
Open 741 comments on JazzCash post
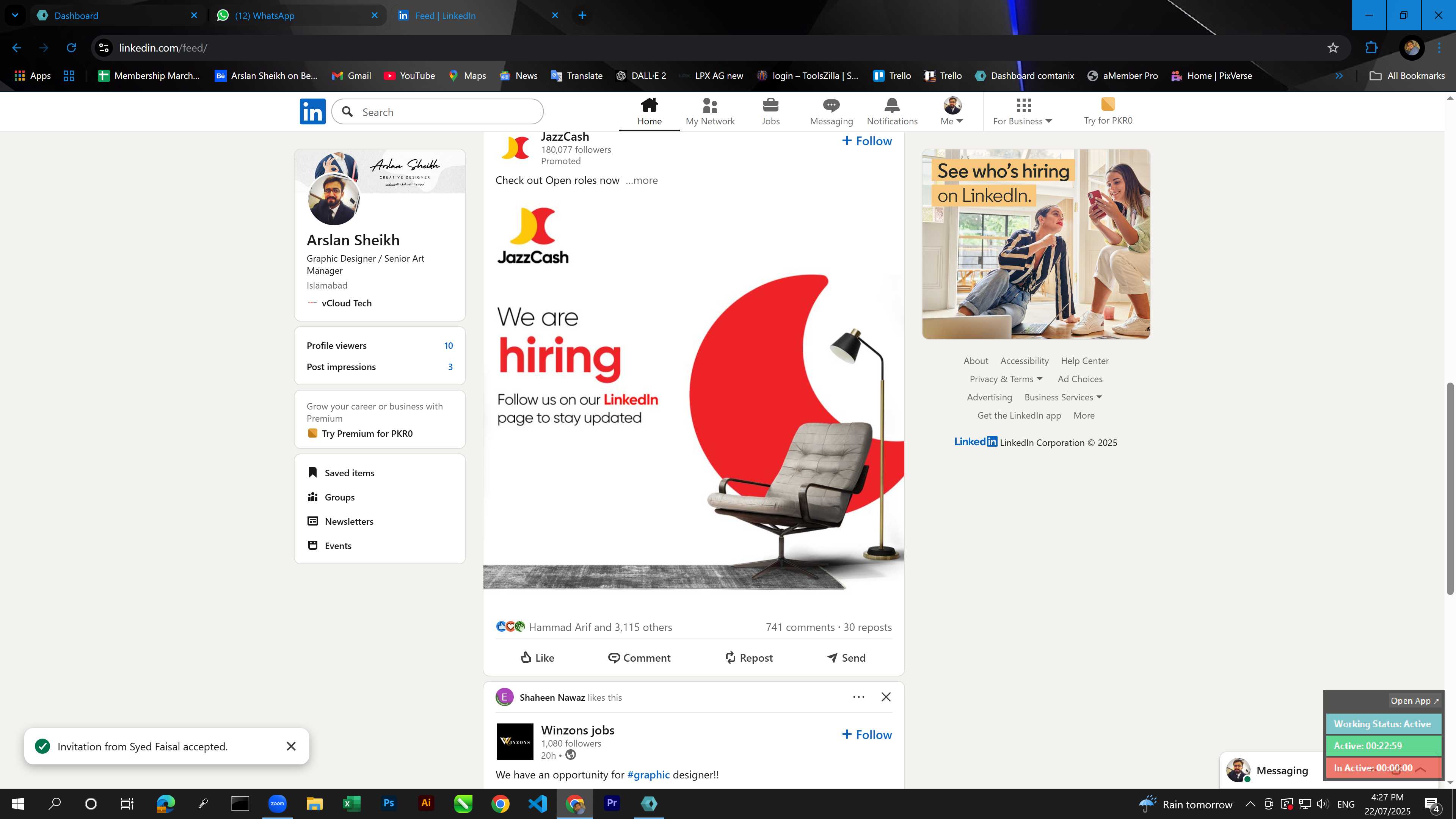point(800,627)
